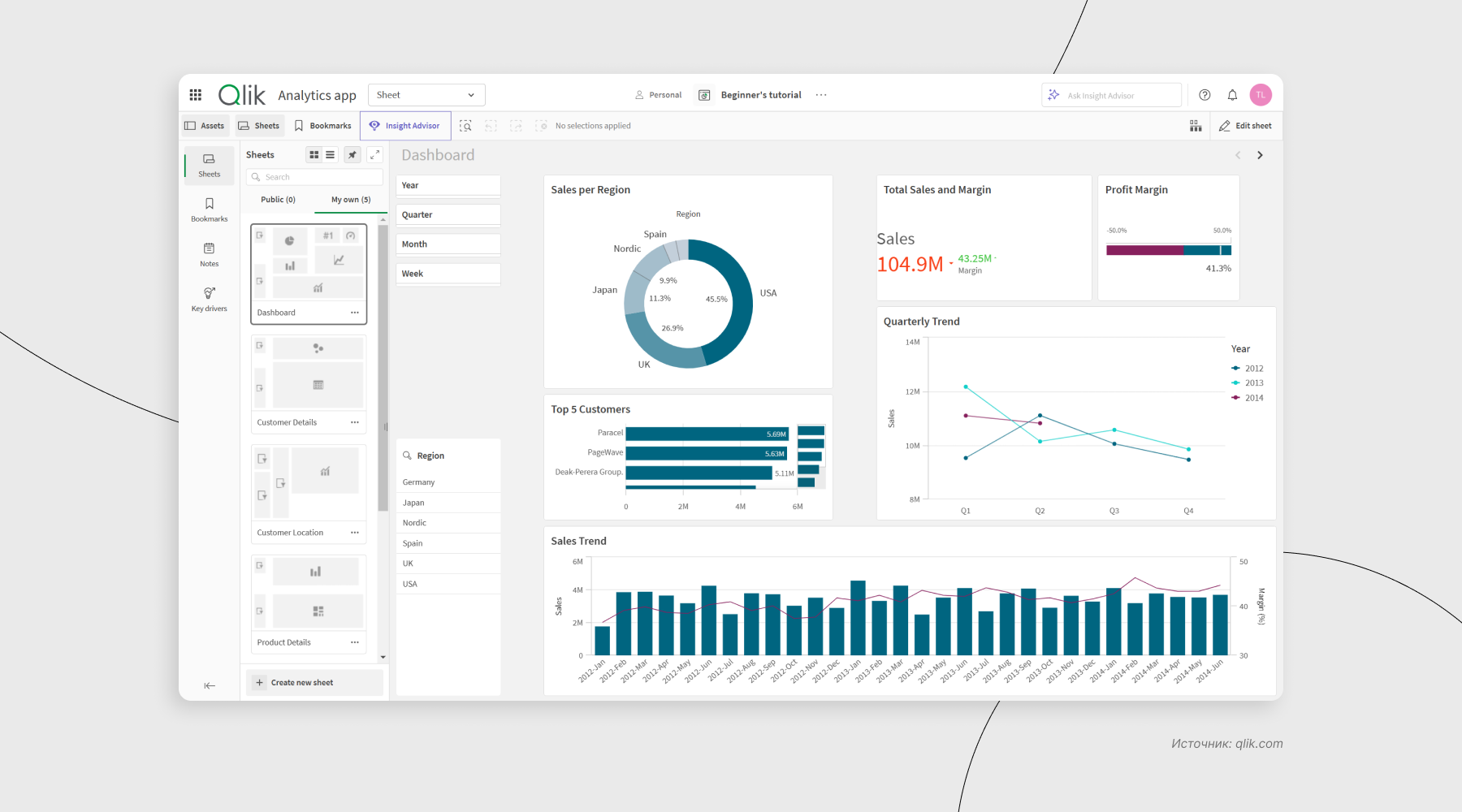Open Key drivers in the sidebar

click(x=210, y=299)
